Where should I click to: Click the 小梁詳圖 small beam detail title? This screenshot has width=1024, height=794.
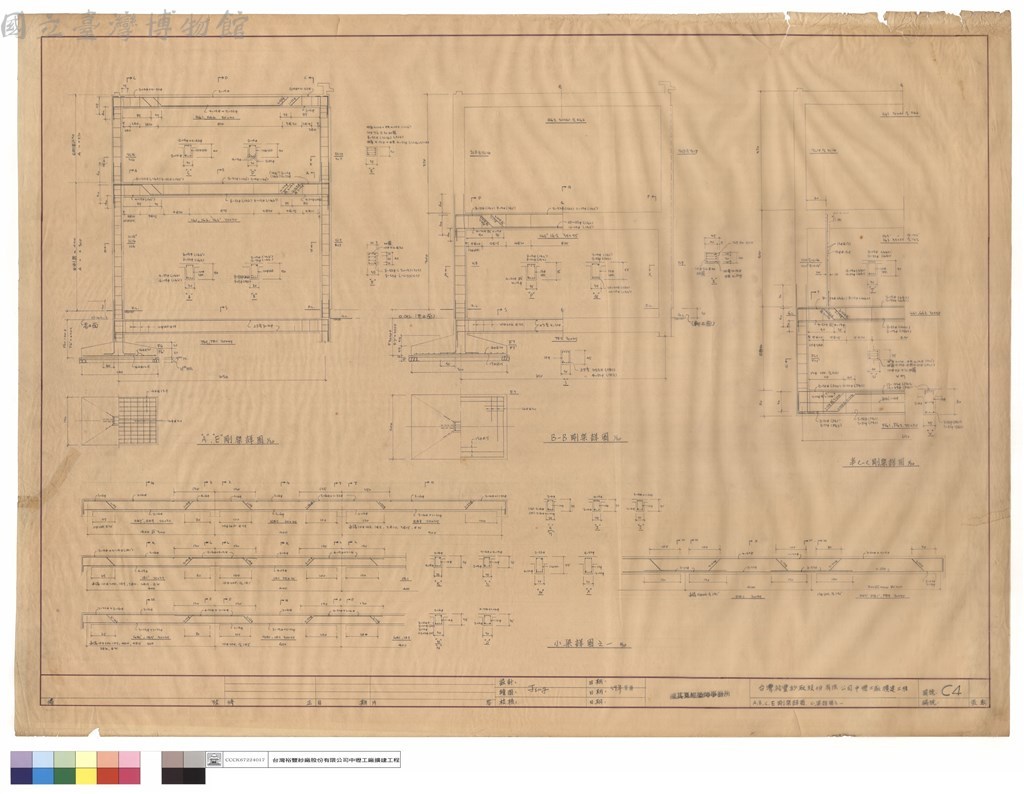(x=590, y=643)
